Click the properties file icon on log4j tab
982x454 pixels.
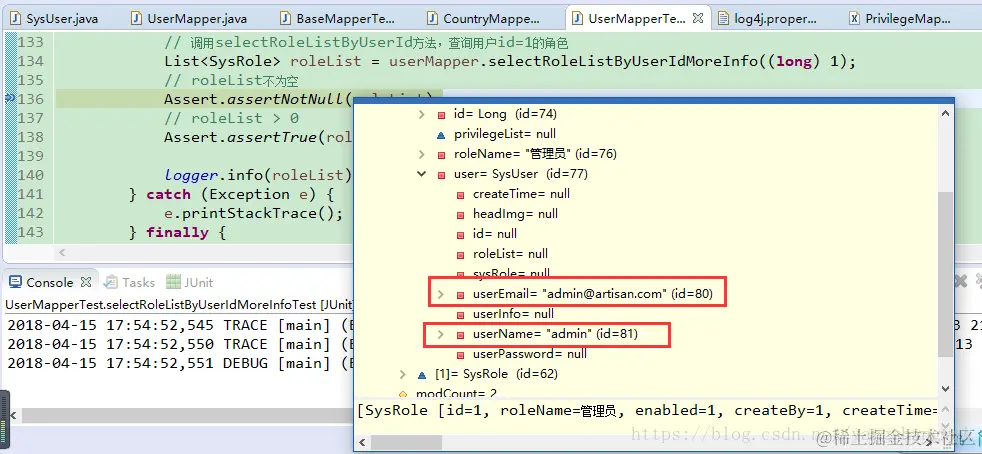[x=723, y=19]
